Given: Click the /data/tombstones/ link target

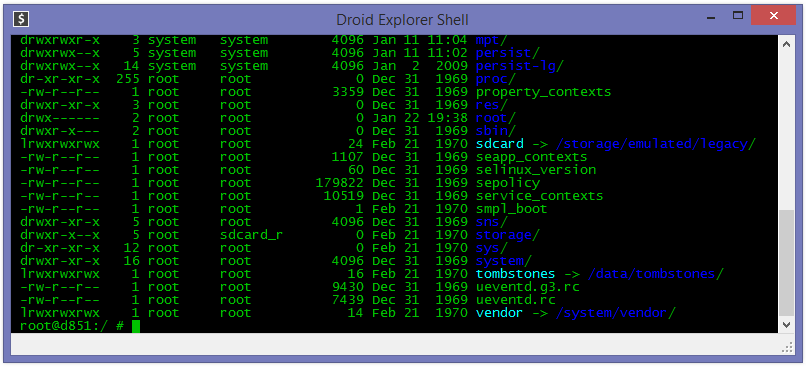Looking at the screenshot, I should coord(655,273).
